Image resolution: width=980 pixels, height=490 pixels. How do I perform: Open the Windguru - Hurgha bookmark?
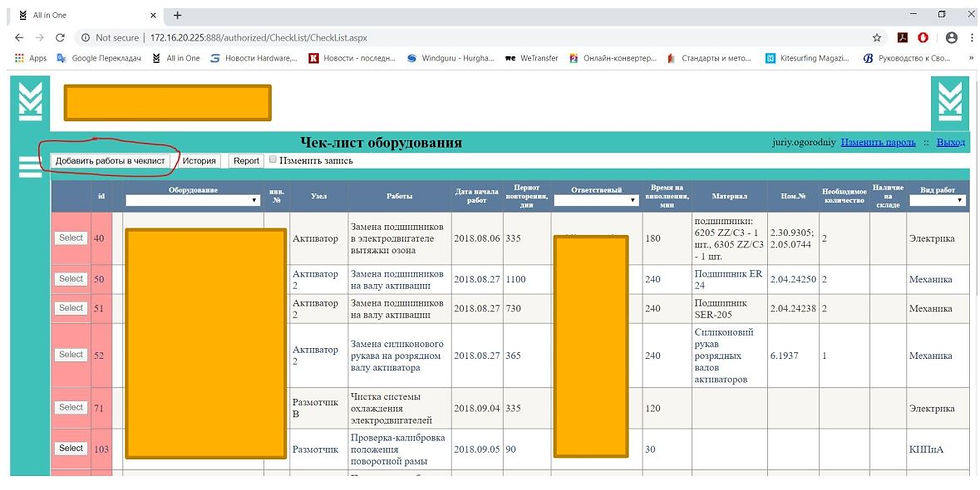451,58
